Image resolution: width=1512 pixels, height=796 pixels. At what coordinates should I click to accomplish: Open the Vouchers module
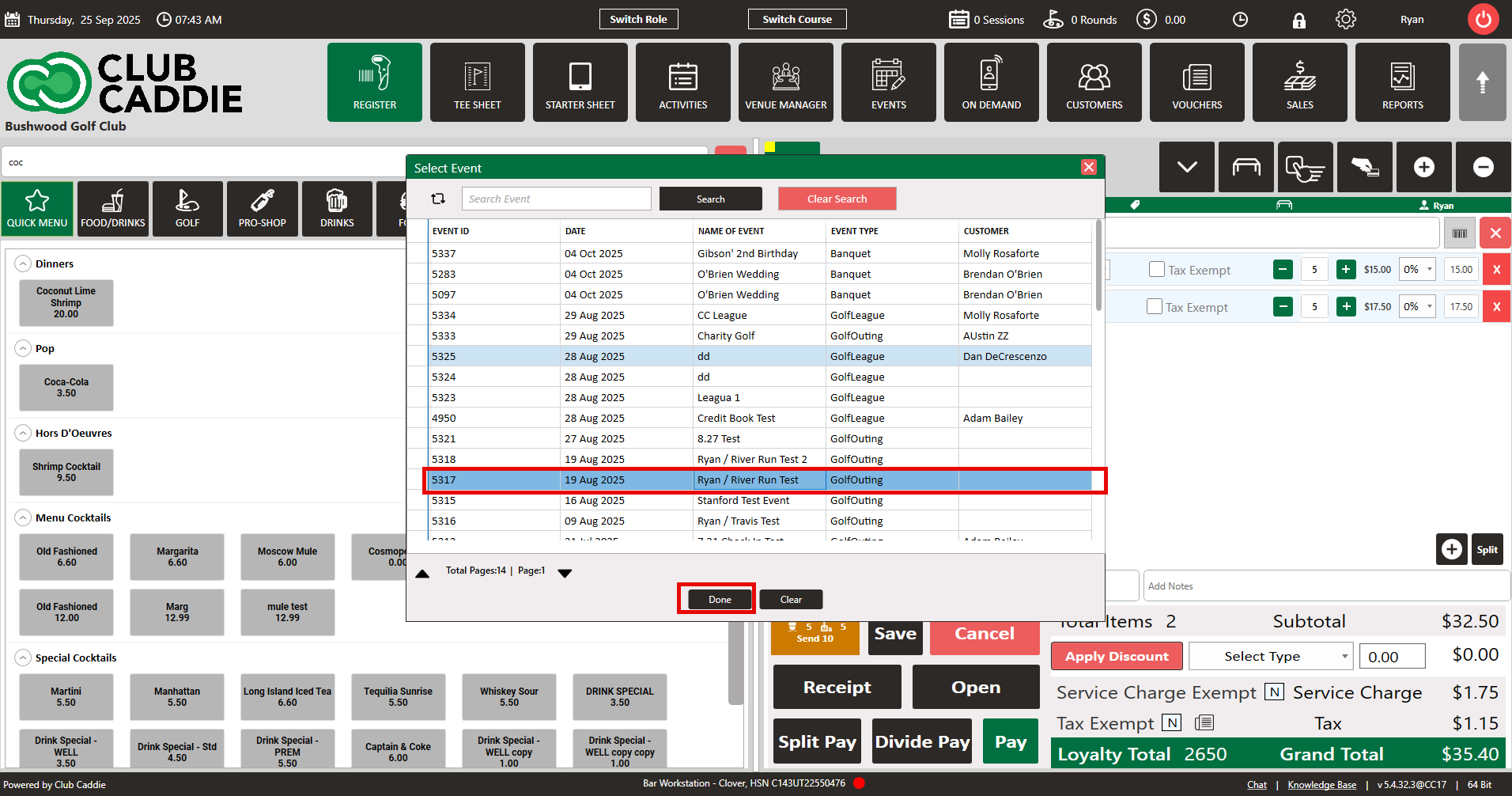[x=1196, y=82]
